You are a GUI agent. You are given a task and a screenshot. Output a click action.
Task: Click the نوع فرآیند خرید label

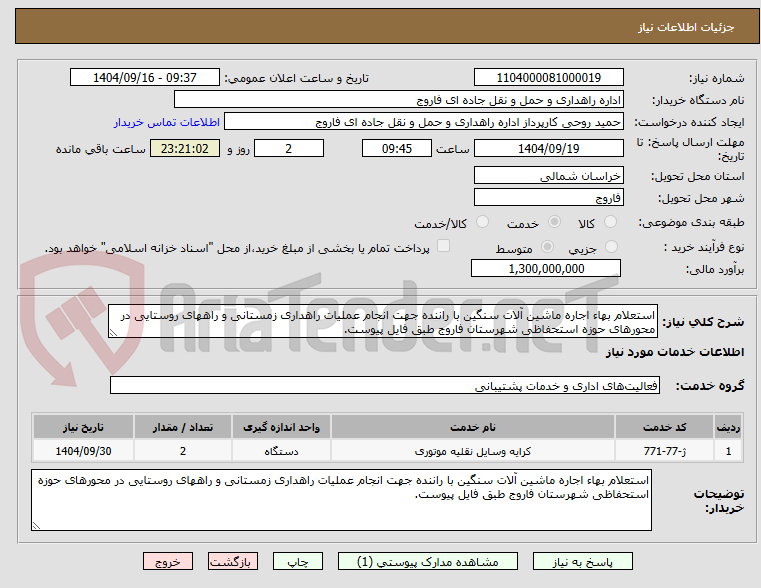point(704,247)
